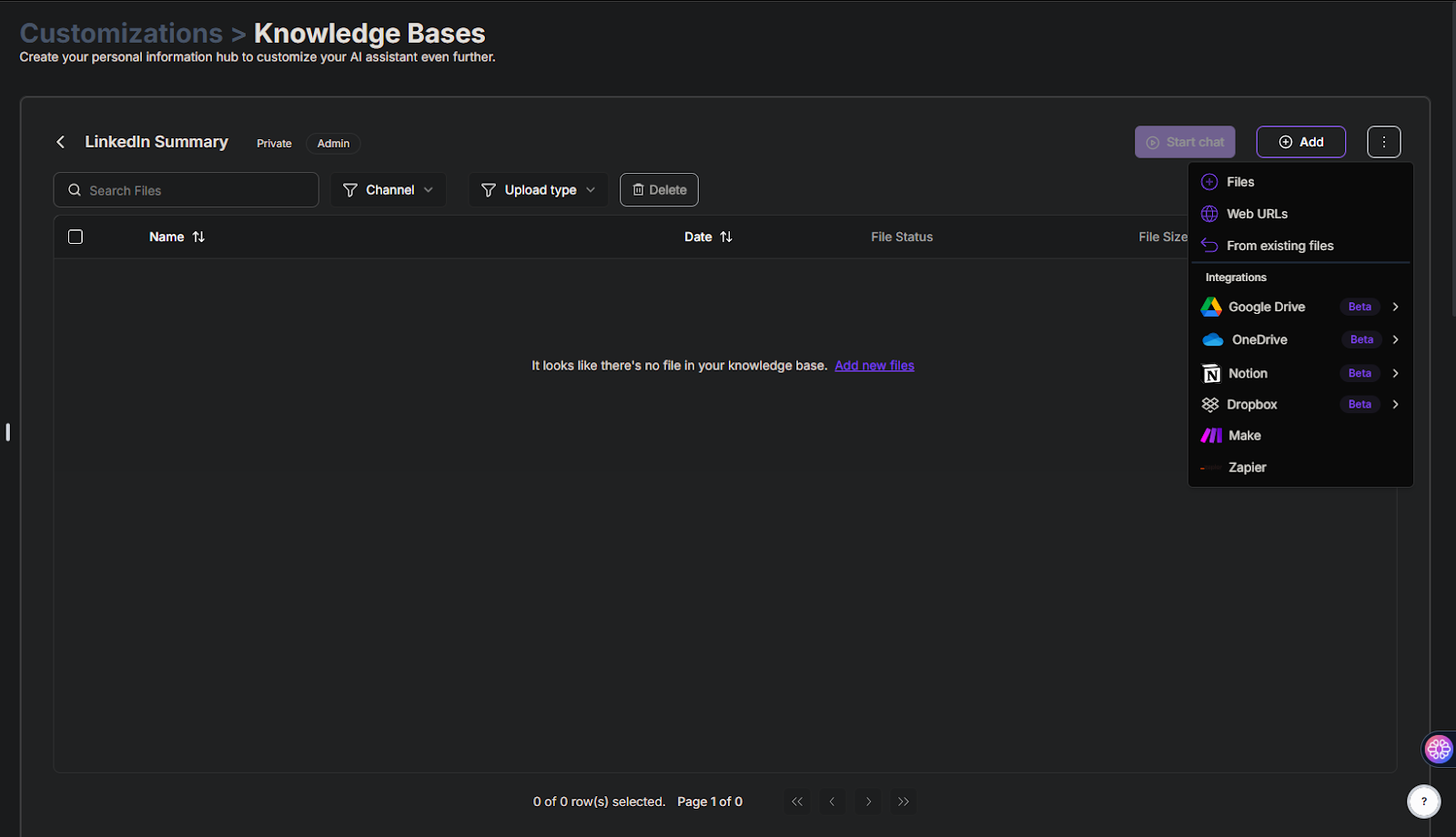1456x837 pixels.
Task: Click the Files plus-circle icon
Action: coord(1209,182)
